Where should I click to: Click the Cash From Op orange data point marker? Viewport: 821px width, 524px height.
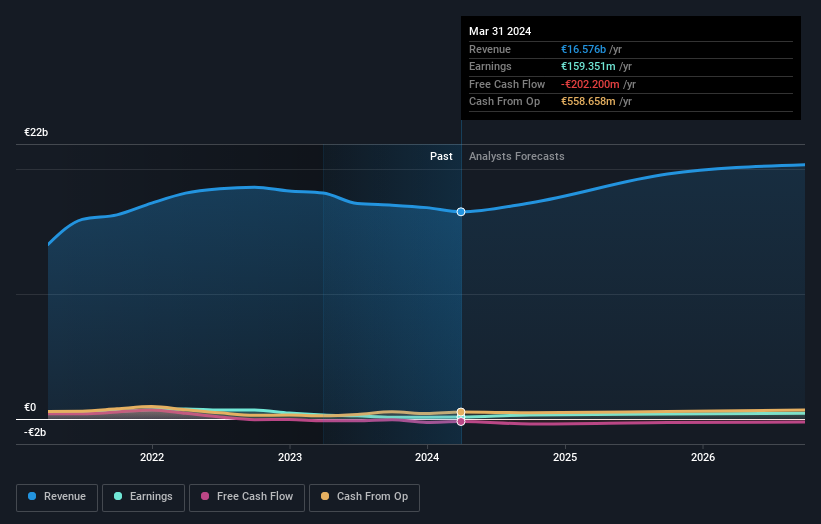click(461, 412)
